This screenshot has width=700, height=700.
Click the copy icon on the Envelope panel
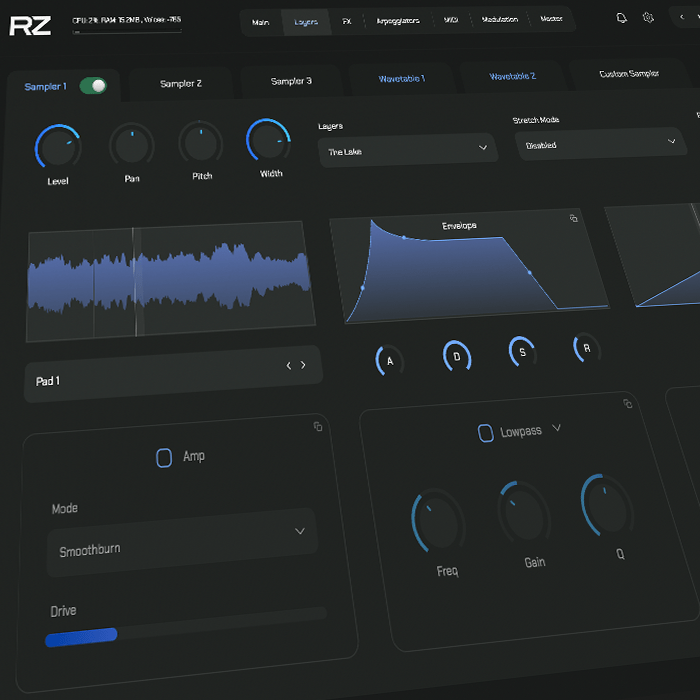coord(574,218)
